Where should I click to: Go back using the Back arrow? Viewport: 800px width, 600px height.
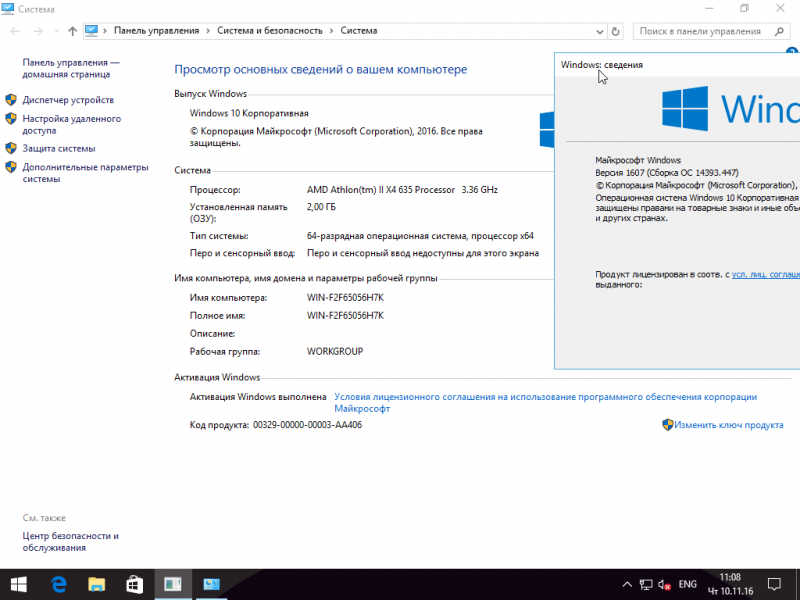15,31
